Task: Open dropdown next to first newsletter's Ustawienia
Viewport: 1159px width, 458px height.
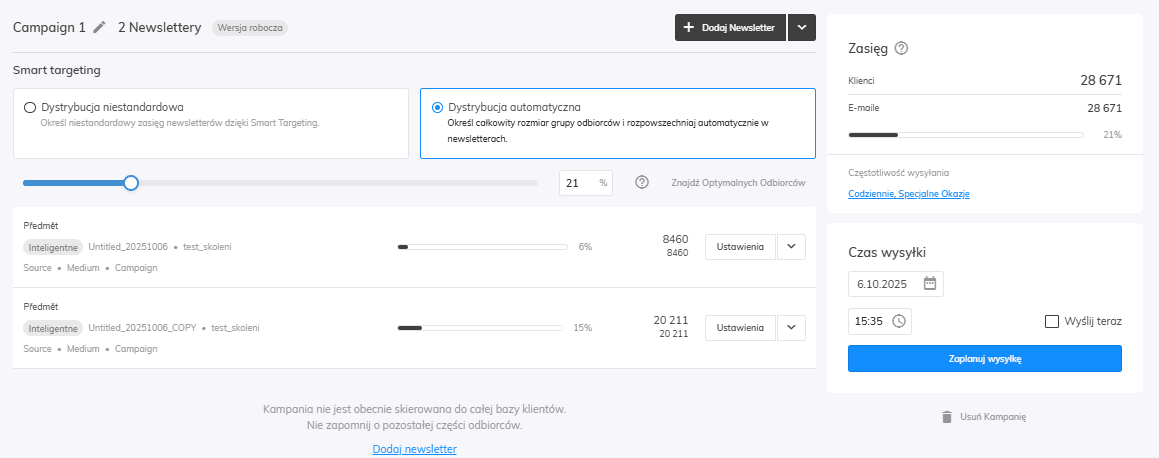Action: click(791, 246)
